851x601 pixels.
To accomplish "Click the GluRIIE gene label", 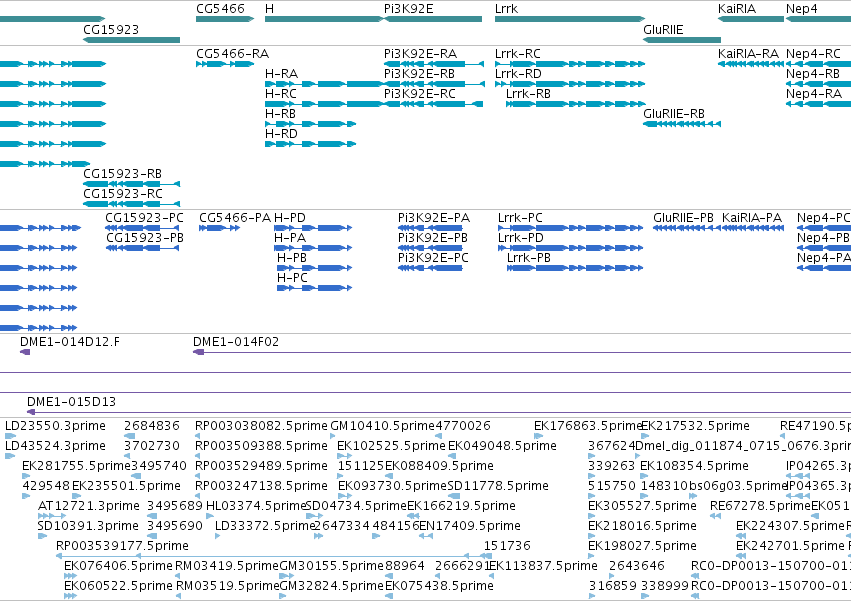I will (663, 29).
